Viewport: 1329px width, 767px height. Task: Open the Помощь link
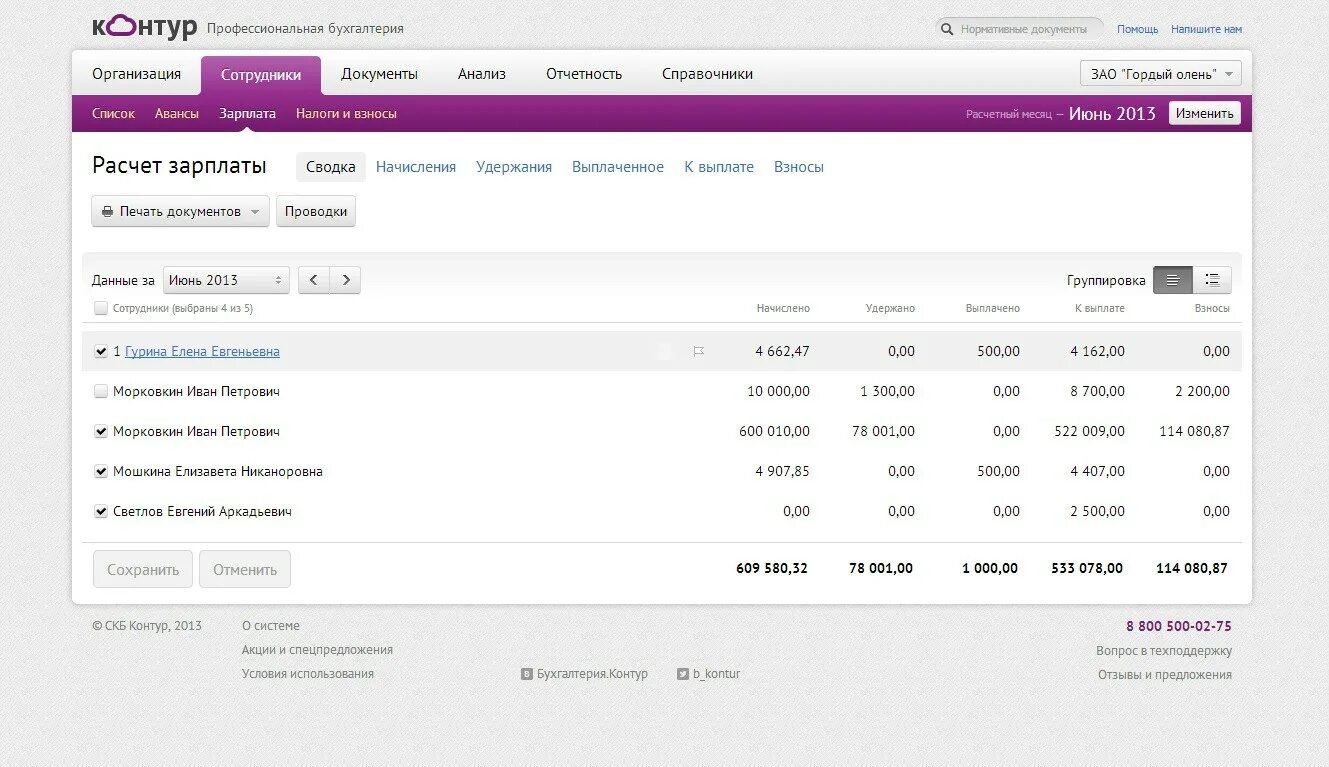(1138, 29)
